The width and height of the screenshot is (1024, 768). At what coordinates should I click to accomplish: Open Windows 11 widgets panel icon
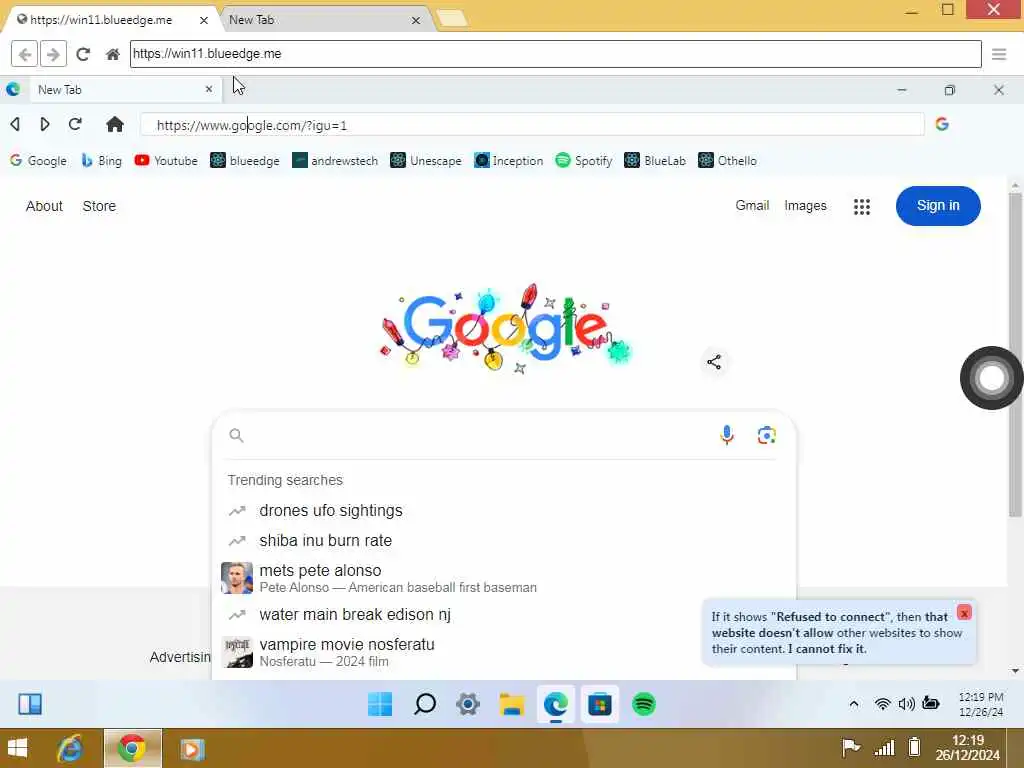coord(30,704)
